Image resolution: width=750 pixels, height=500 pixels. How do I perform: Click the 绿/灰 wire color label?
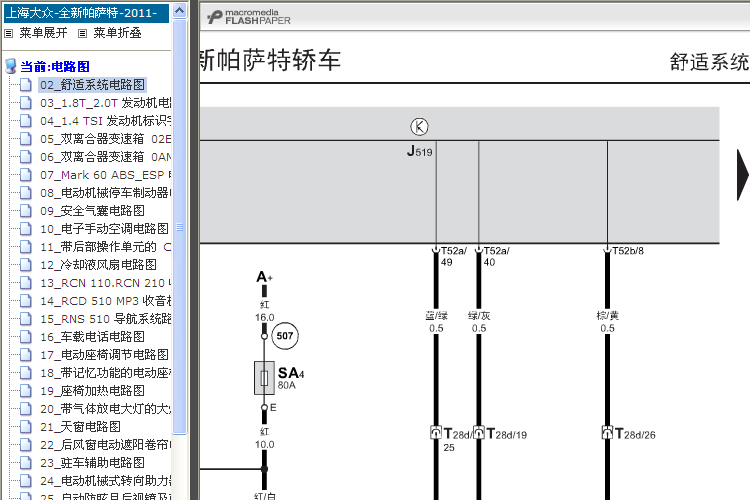[479, 316]
